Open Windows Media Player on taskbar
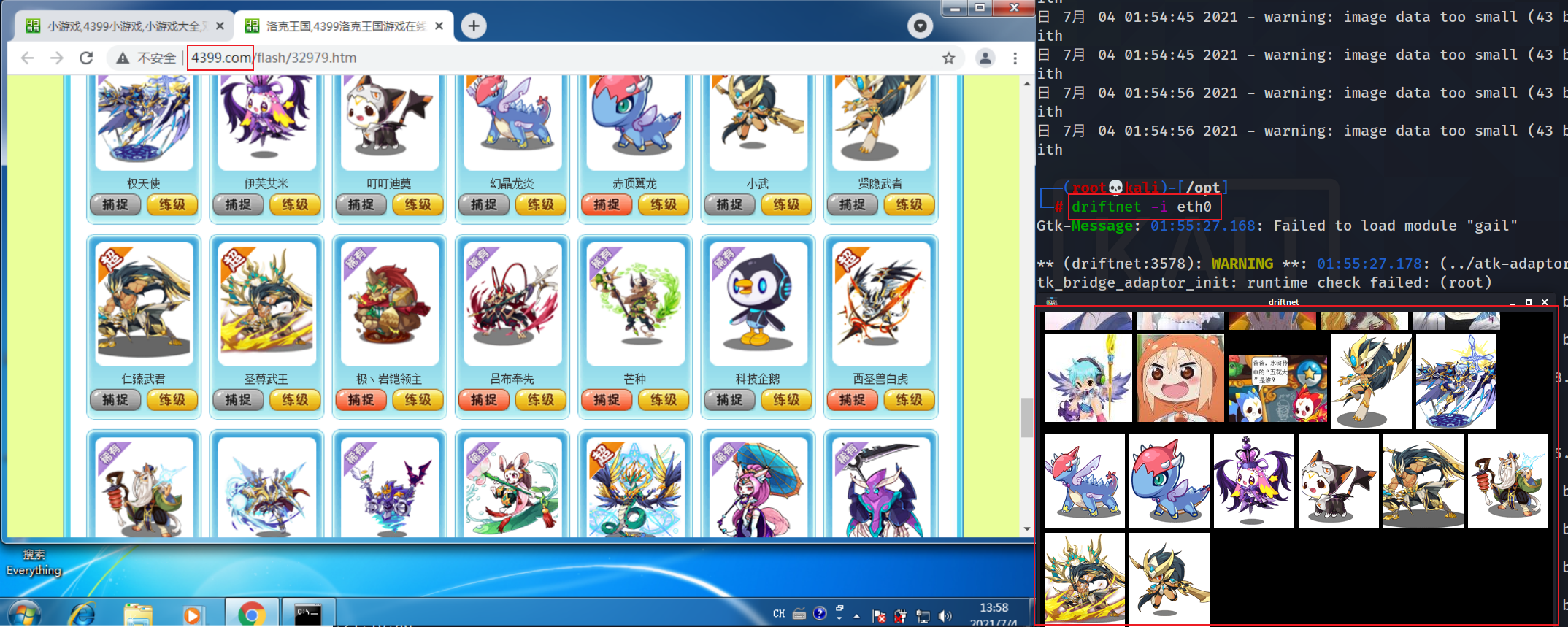1568x627 pixels. 192,614
